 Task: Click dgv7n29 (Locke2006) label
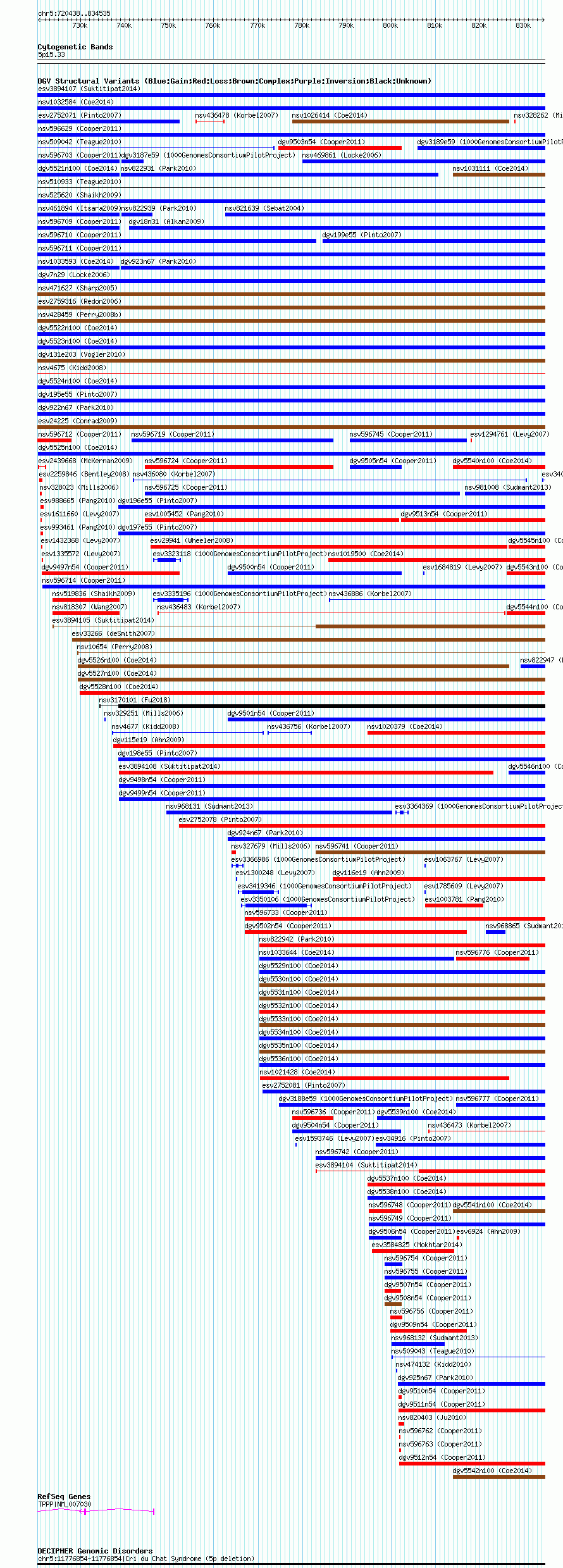[74, 275]
